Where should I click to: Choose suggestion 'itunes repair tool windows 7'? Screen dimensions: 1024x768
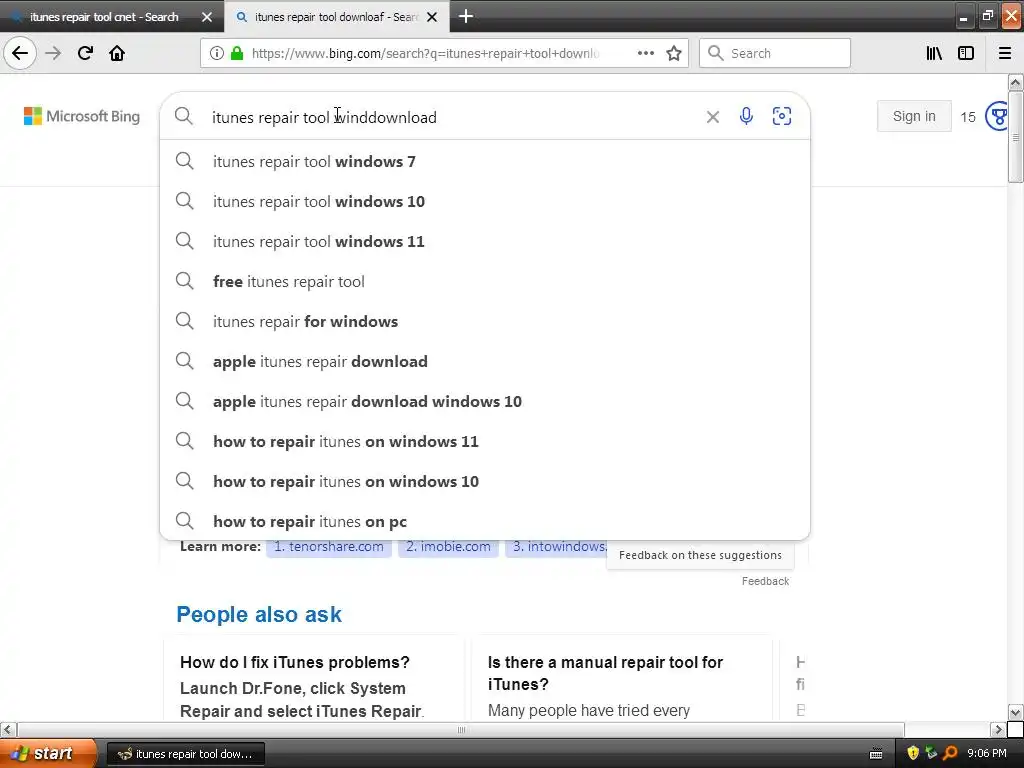tap(485, 161)
